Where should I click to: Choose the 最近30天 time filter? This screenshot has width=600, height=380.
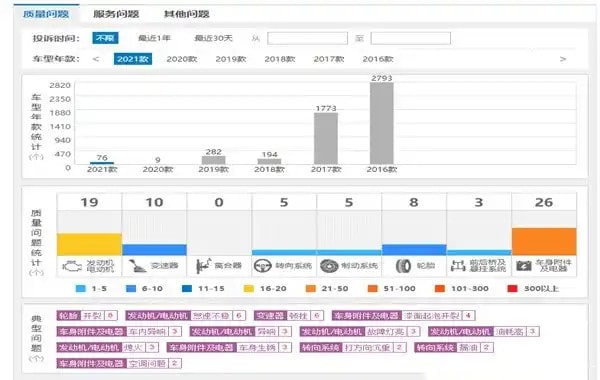click(213, 38)
